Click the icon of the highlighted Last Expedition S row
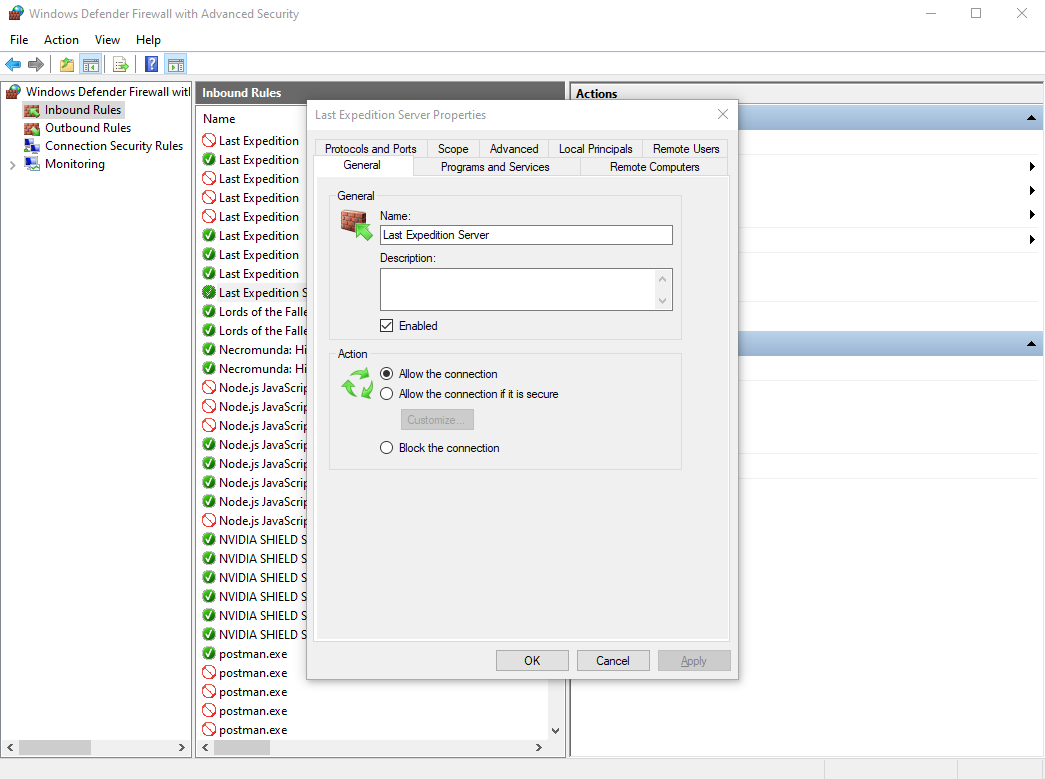This screenshot has width=1045, height=779. coord(209,293)
